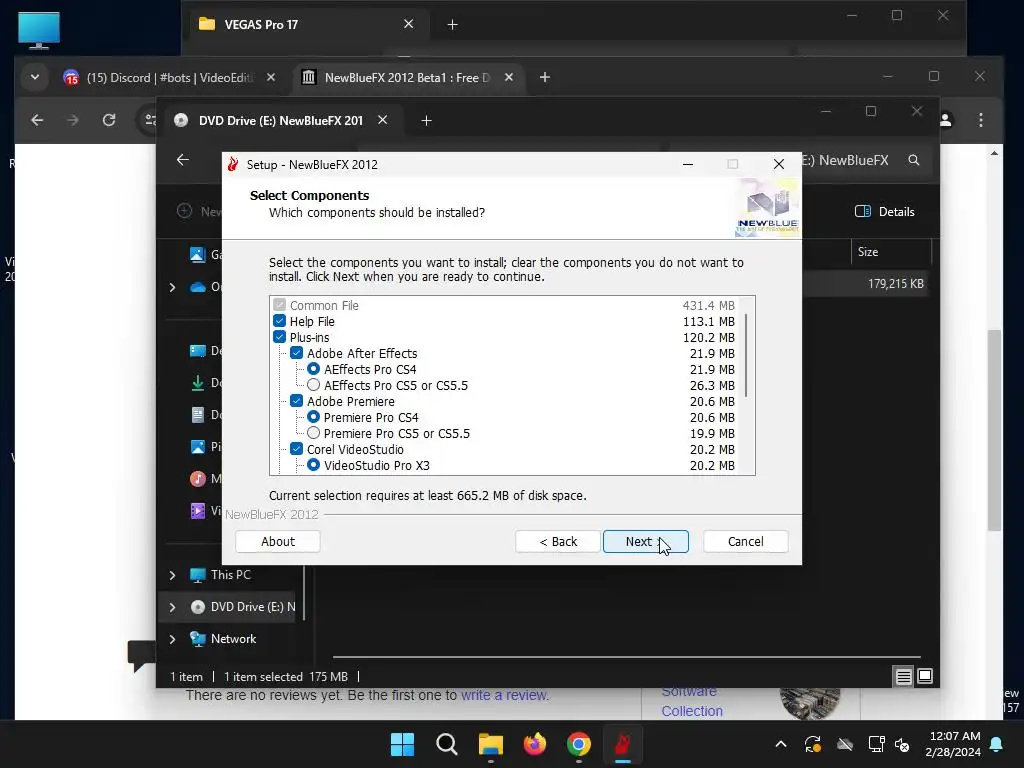Open the desktop monitor icon
This screenshot has height=768, width=1024.
click(x=39, y=30)
